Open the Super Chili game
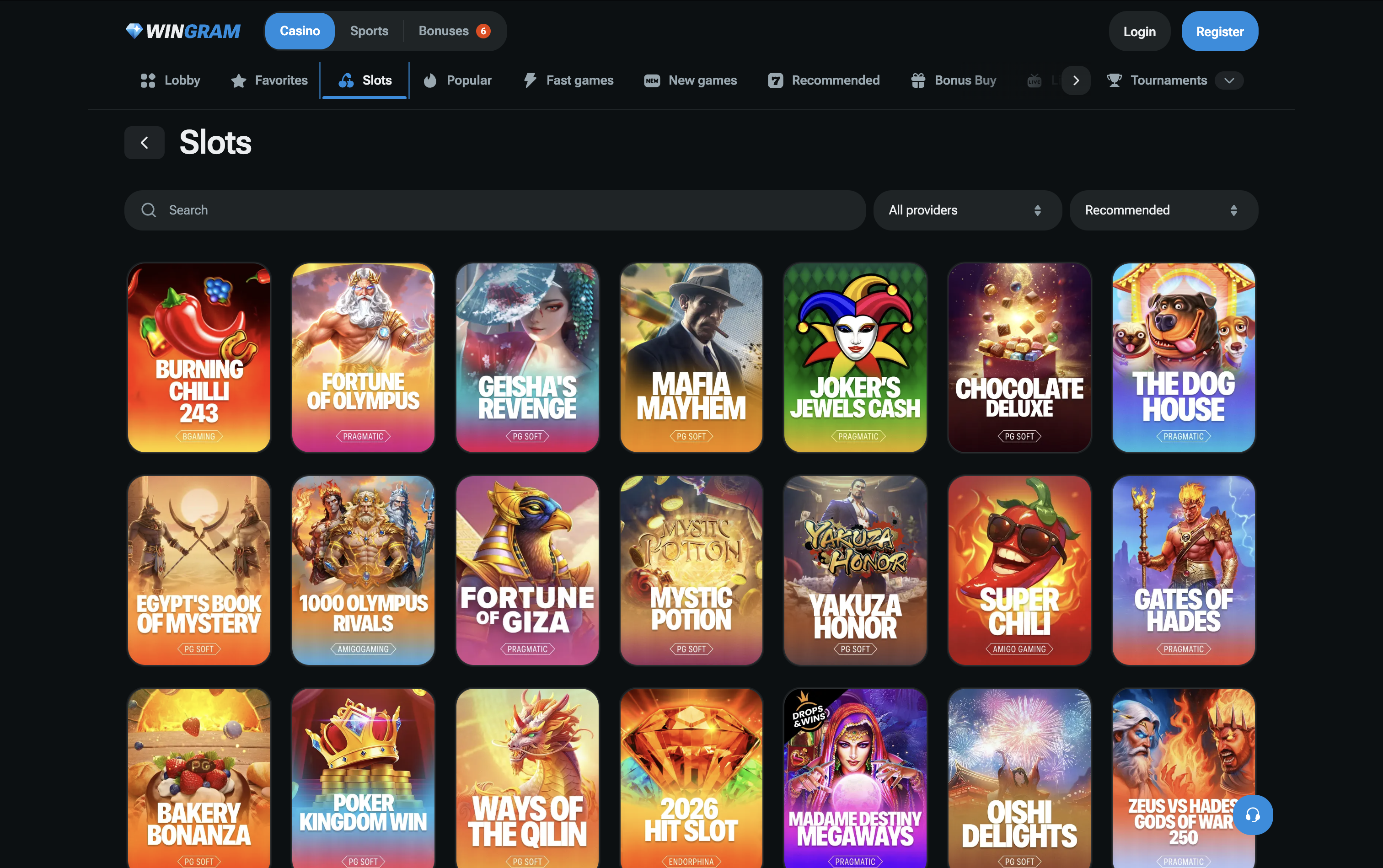Screen dimensions: 1383x868 click(1019, 570)
